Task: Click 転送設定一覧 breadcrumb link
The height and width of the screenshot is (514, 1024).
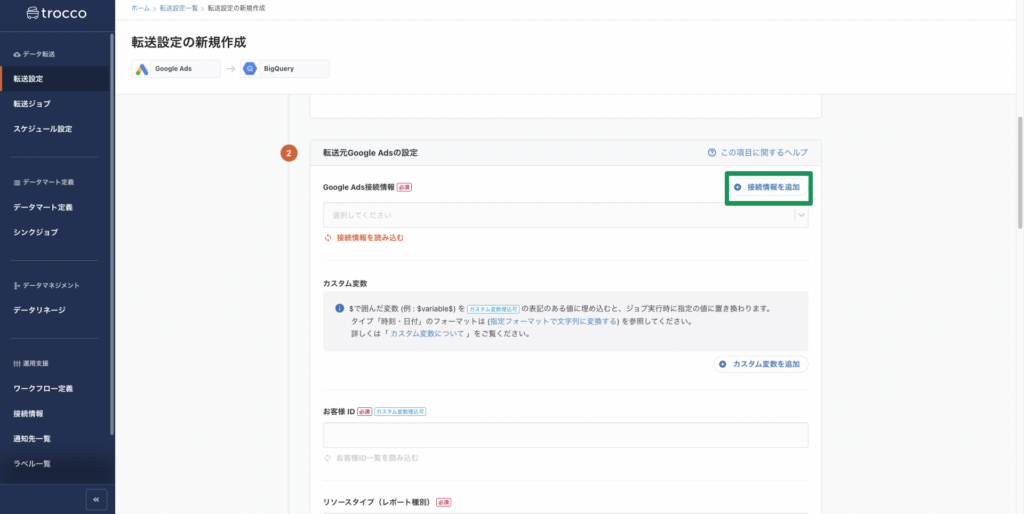Action: tap(180, 8)
